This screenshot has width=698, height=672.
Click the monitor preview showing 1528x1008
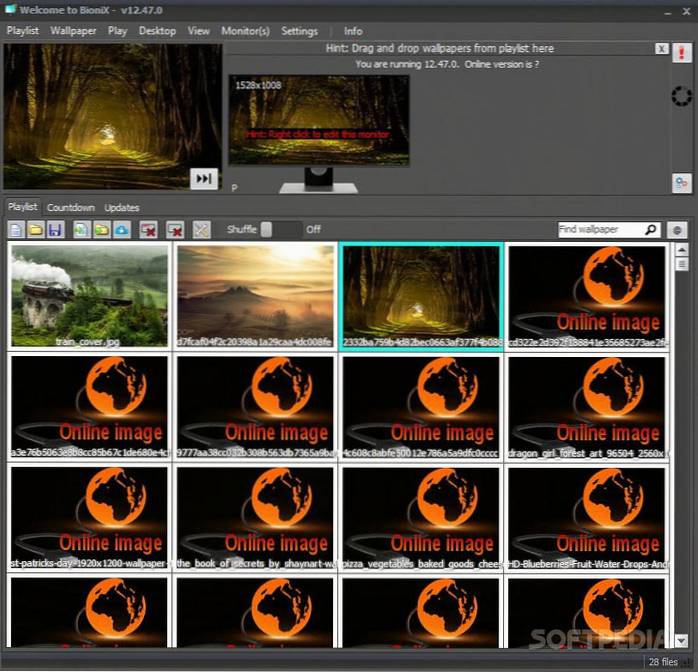tap(318, 120)
